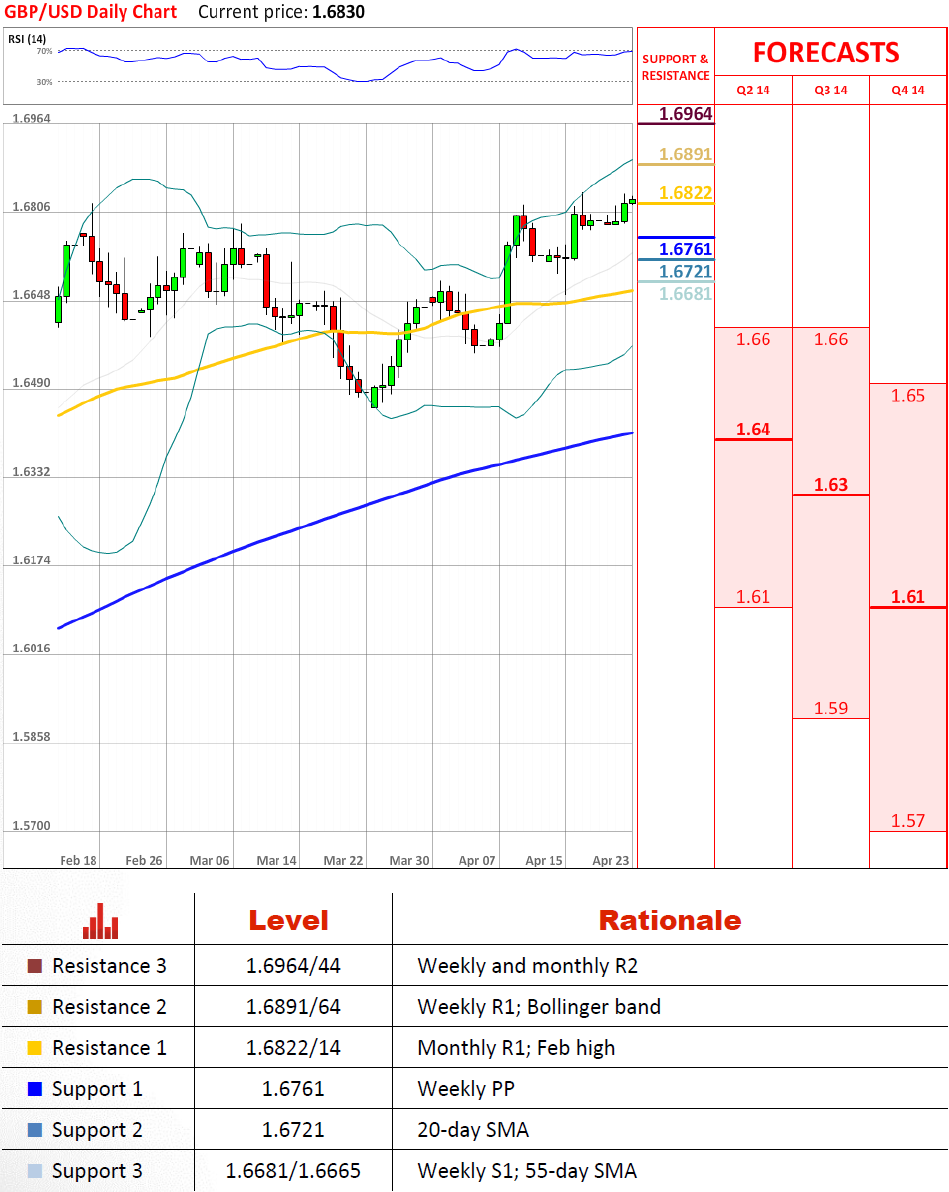Click the FORECASTS heading
The image size is (949, 1192).
(x=826, y=52)
